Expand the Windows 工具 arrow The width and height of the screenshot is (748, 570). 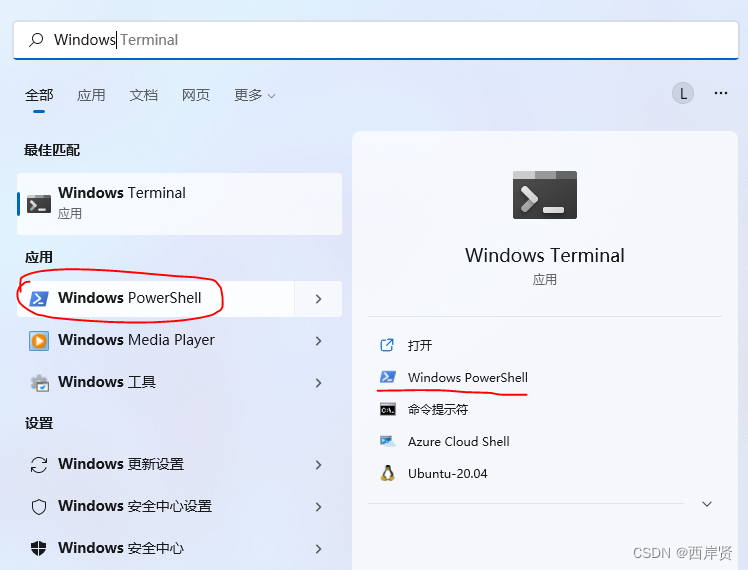[x=319, y=383]
